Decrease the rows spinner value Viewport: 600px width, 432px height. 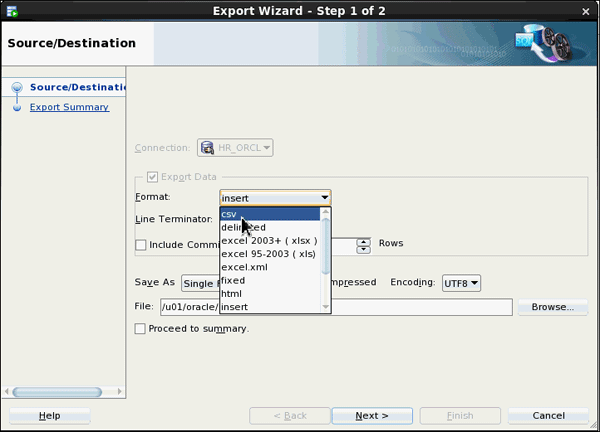(364, 250)
